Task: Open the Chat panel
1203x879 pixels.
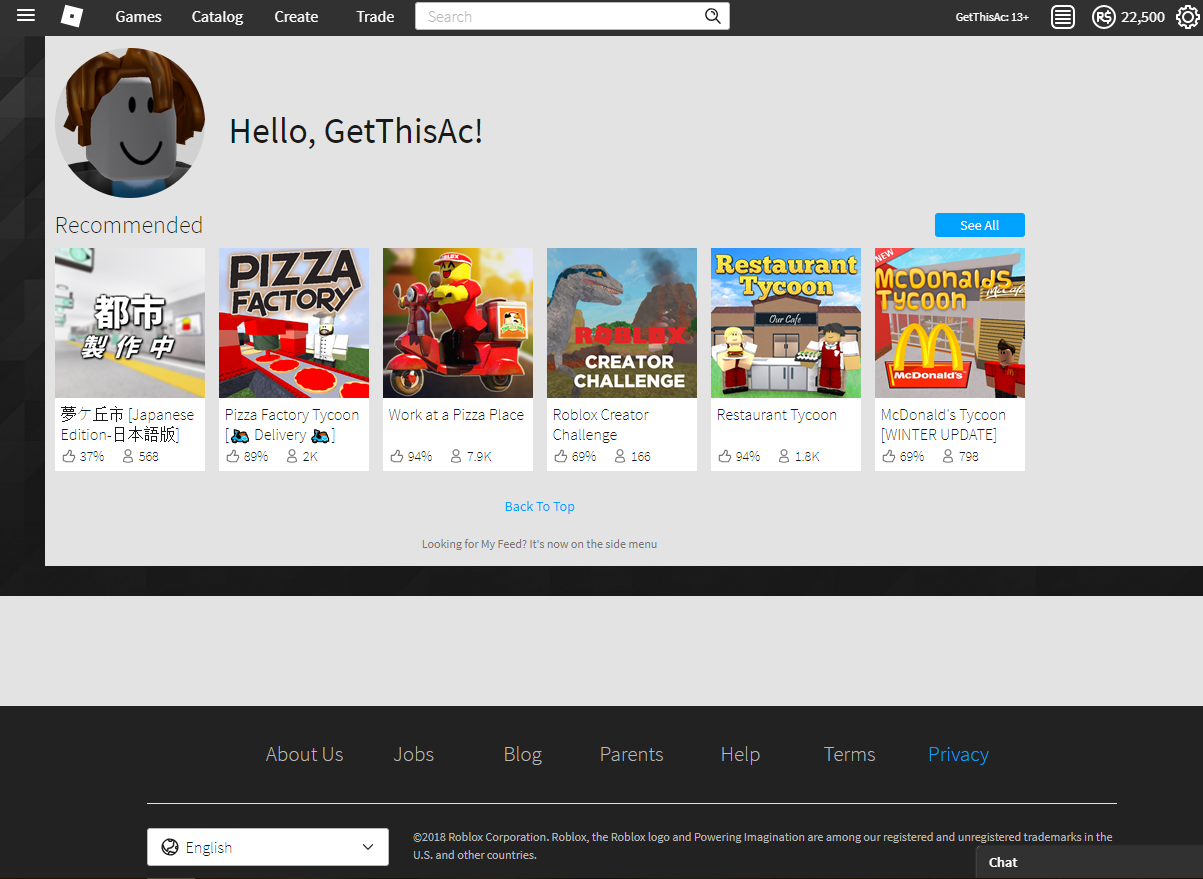Action: [1089, 862]
